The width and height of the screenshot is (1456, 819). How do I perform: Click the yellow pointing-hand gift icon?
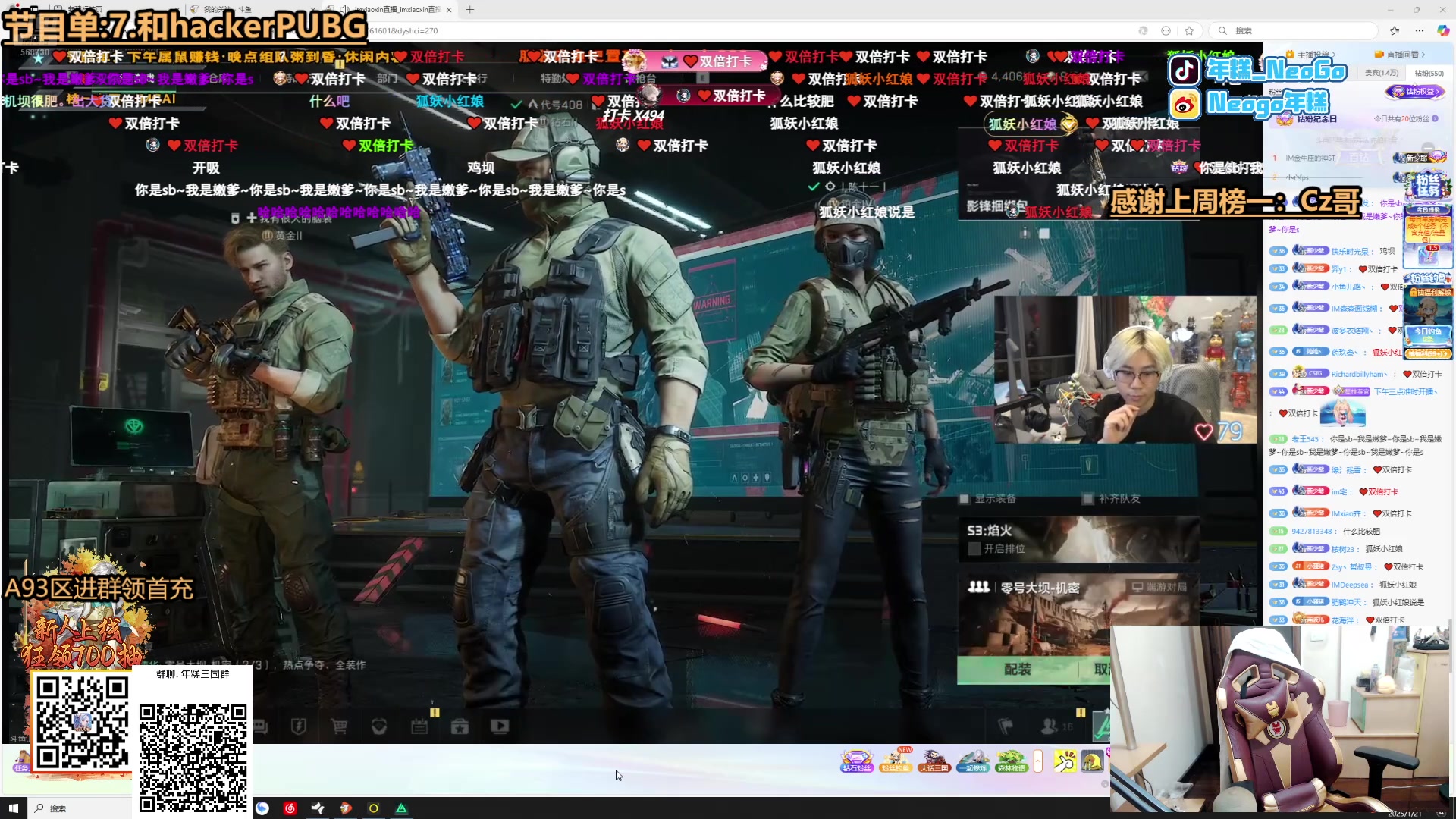point(1065,761)
